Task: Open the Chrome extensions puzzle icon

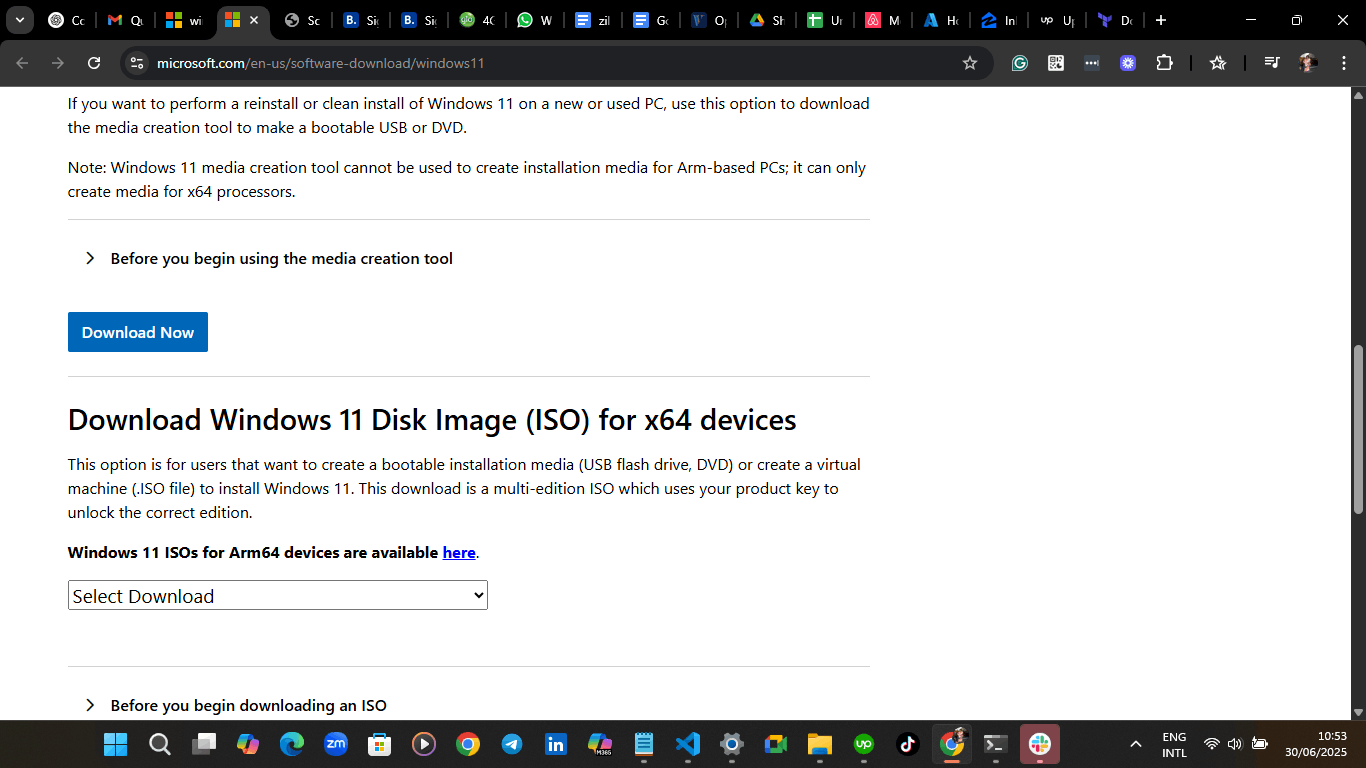Action: click(1164, 63)
